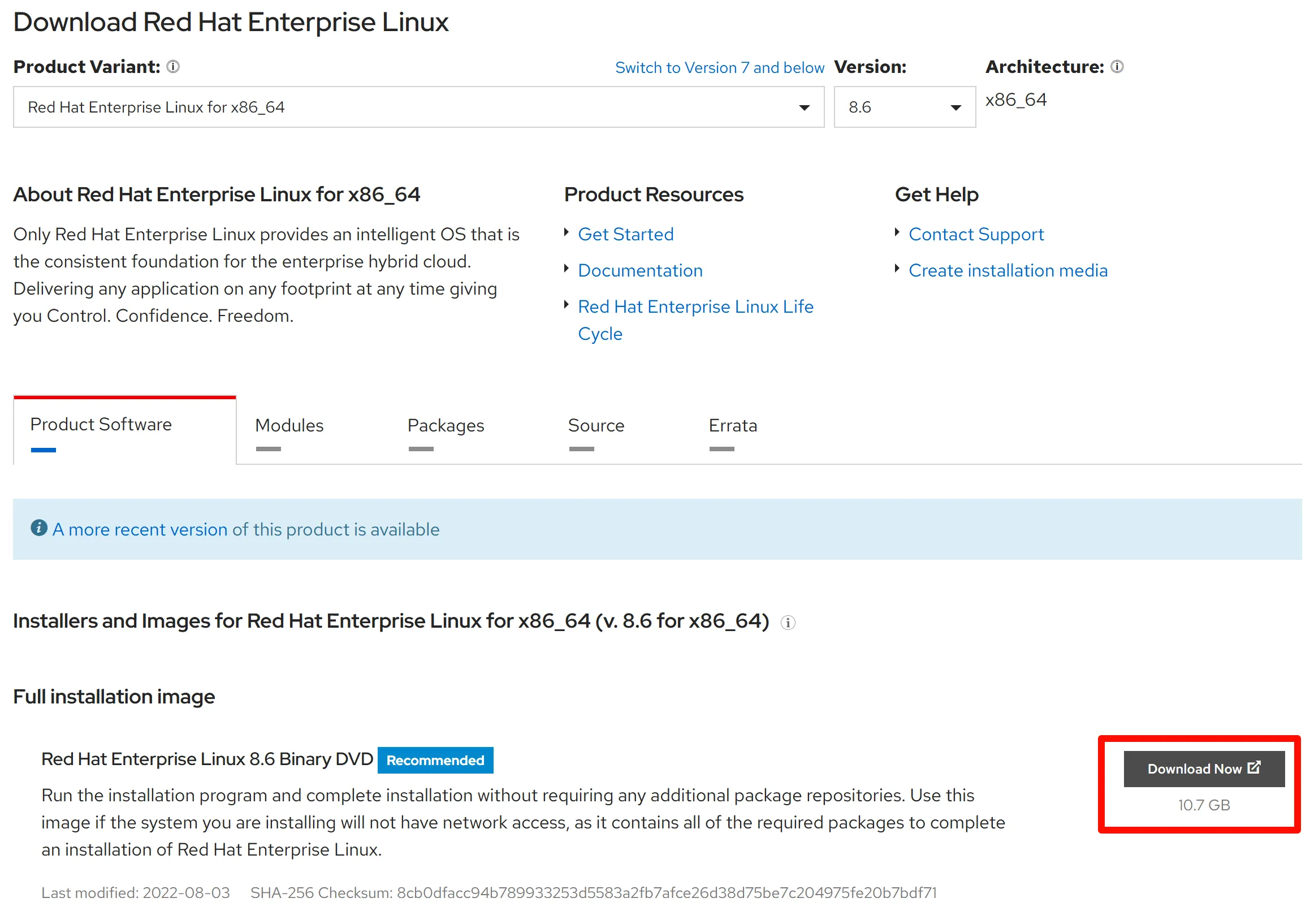Viewport: 1310px width, 924px height.
Task: Click Switch to Version 7 and below link
Action: coord(720,68)
